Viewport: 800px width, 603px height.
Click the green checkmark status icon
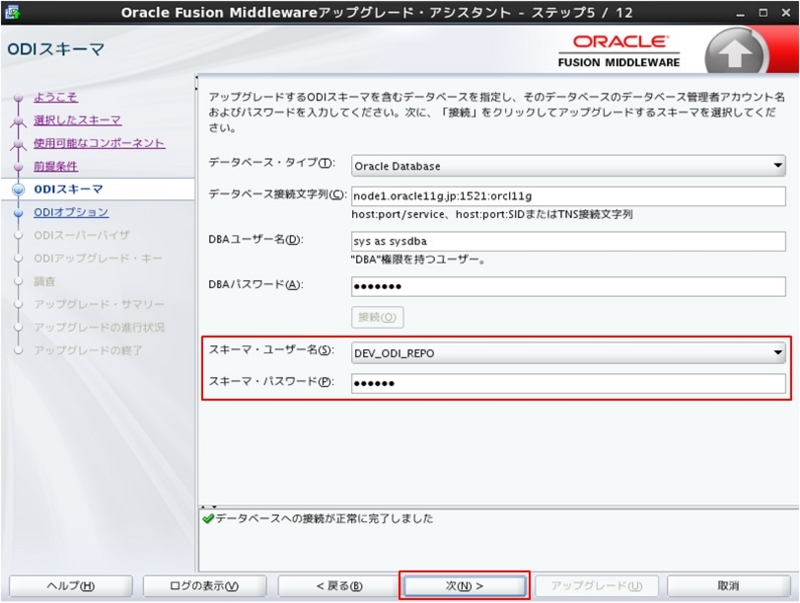[208, 519]
